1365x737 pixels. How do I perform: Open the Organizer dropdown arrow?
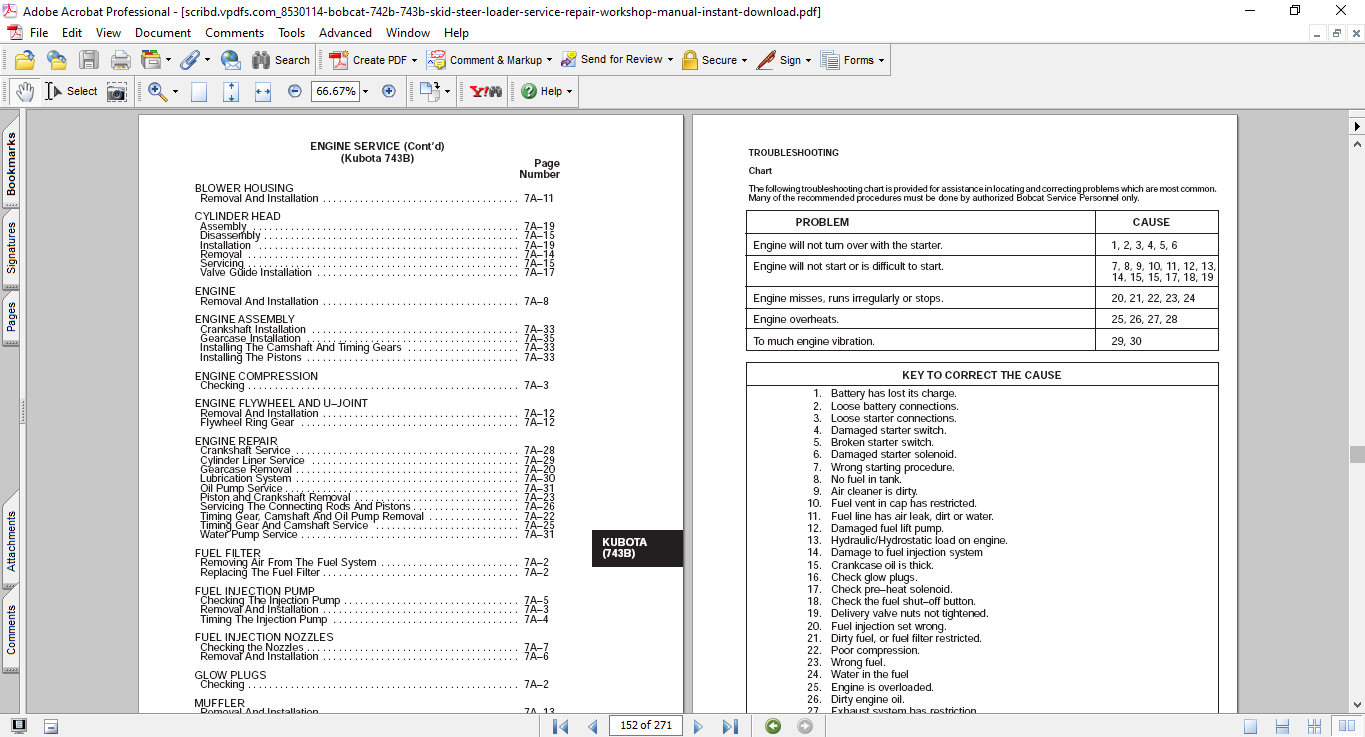pyautogui.click(x=168, y=60)
